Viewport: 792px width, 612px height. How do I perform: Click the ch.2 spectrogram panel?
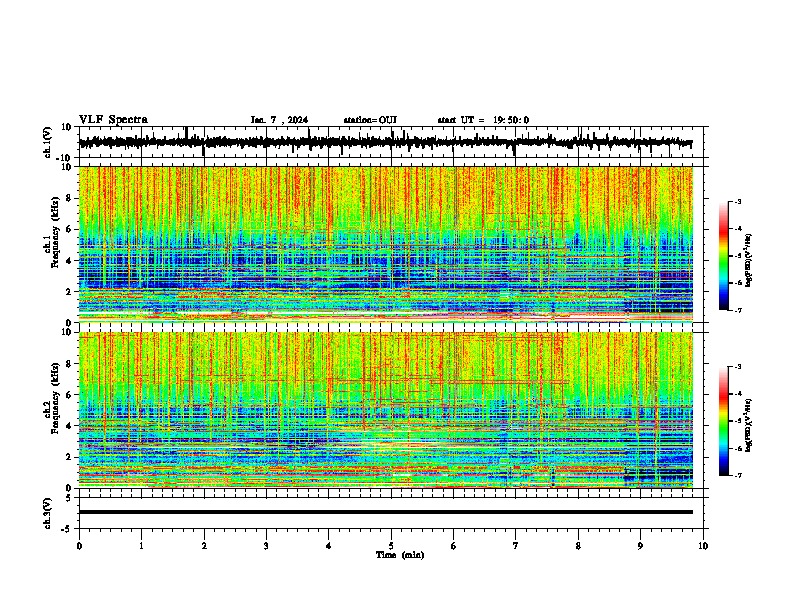point(386,410)
